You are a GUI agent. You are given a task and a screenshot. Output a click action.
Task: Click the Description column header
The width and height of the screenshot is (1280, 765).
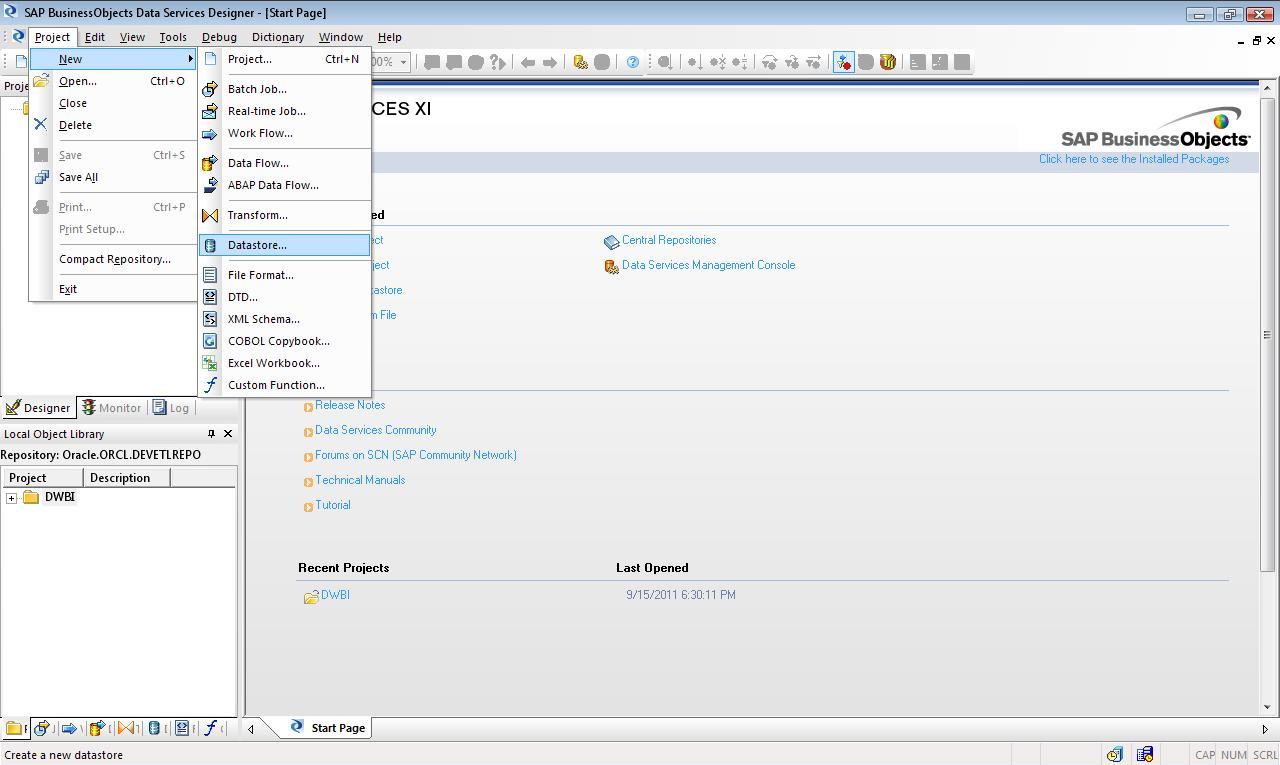coord(127,478)
